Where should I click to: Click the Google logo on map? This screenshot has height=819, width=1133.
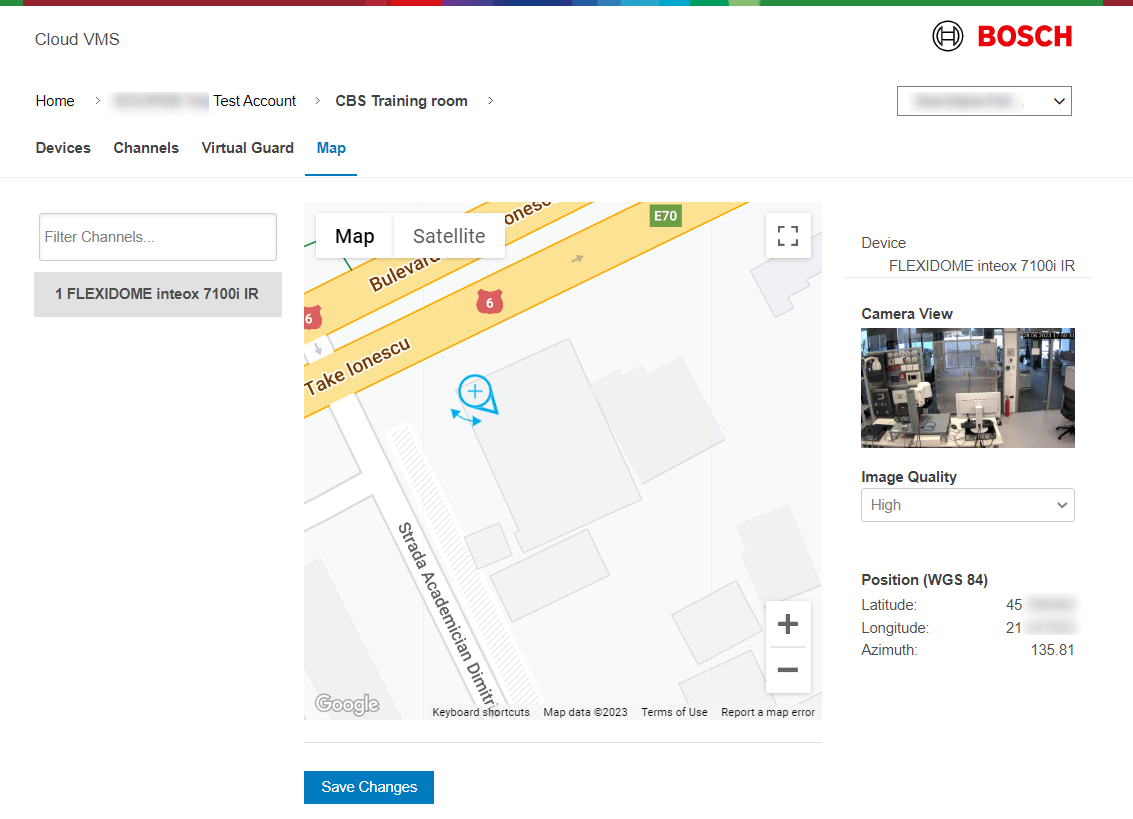pos(347,704)
